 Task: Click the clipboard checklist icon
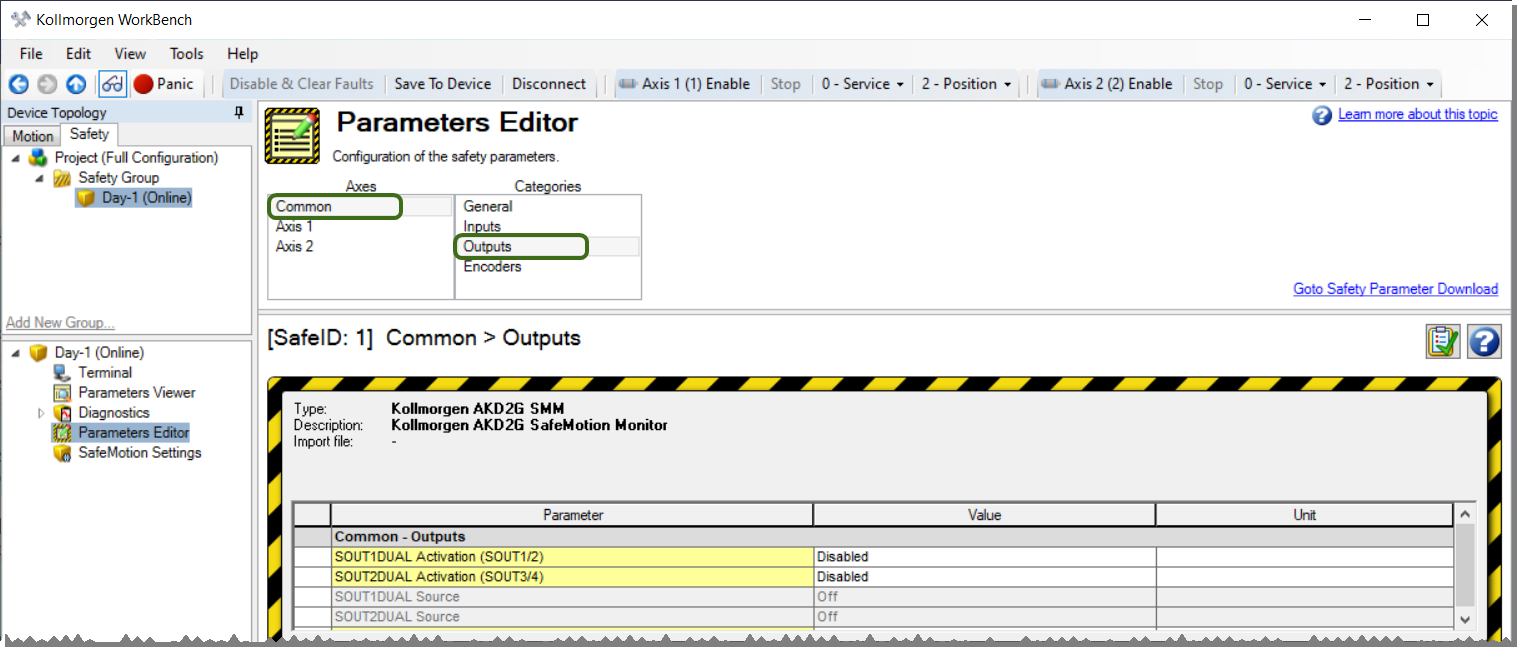(1443, 341)
